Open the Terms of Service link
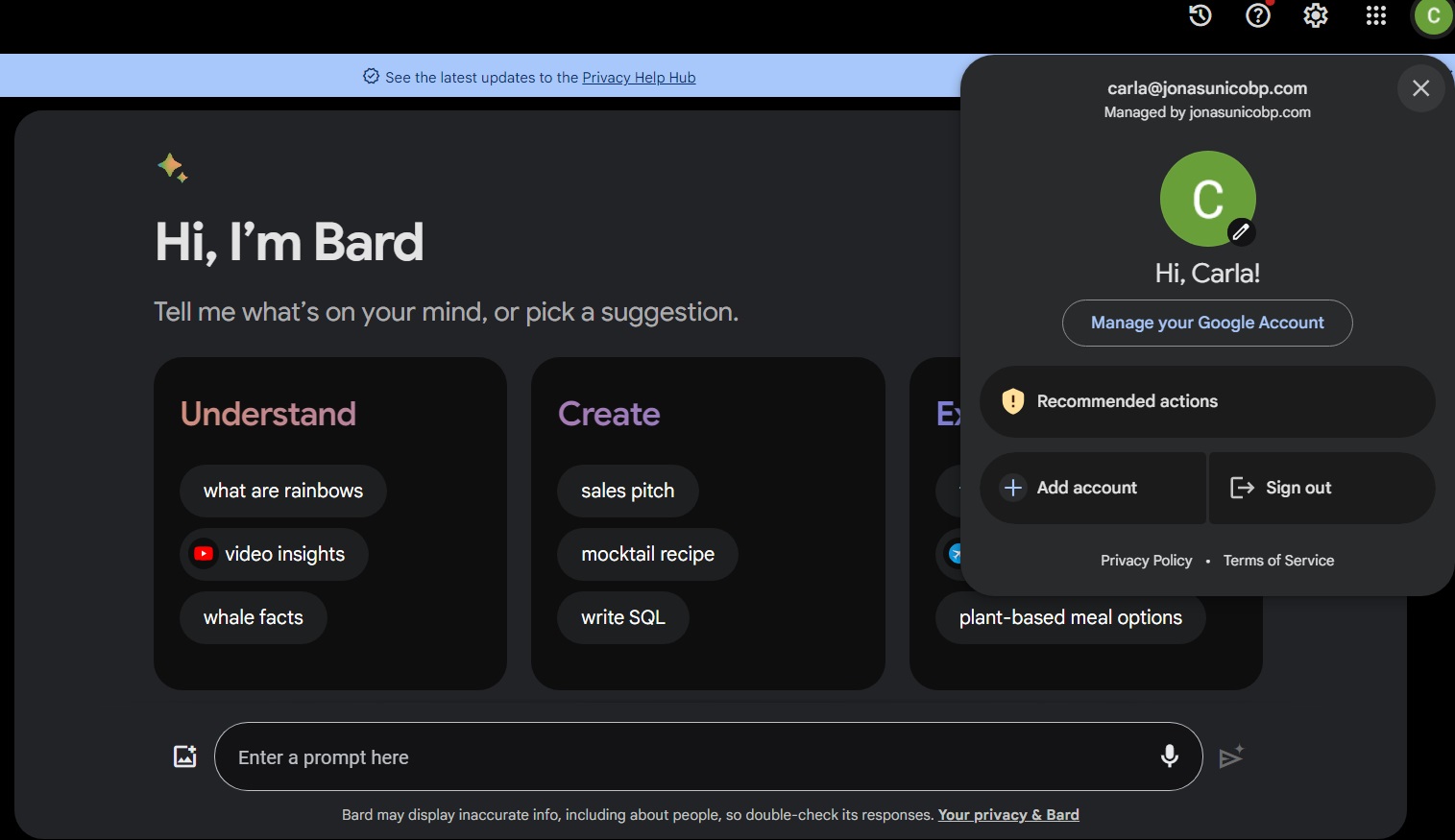The height and width of the screenshot is (840, 1455). tap(1278, 561)
